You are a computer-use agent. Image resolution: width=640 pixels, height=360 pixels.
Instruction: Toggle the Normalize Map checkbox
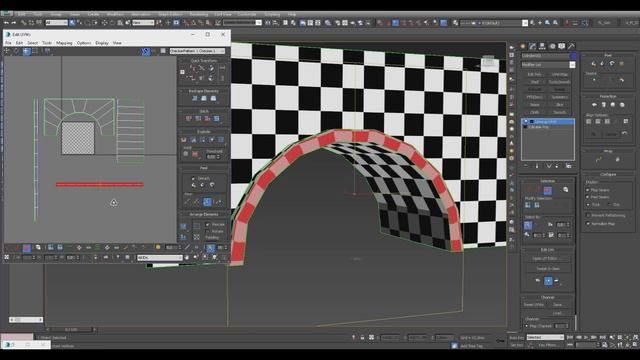coord(588,224)
